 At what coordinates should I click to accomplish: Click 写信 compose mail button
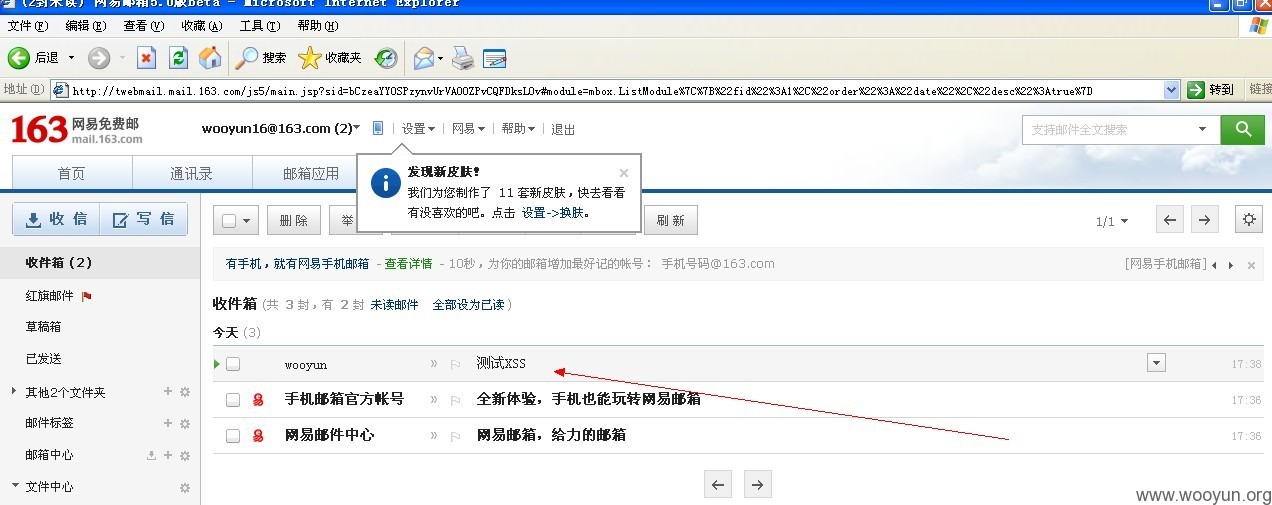coord(143,219)
